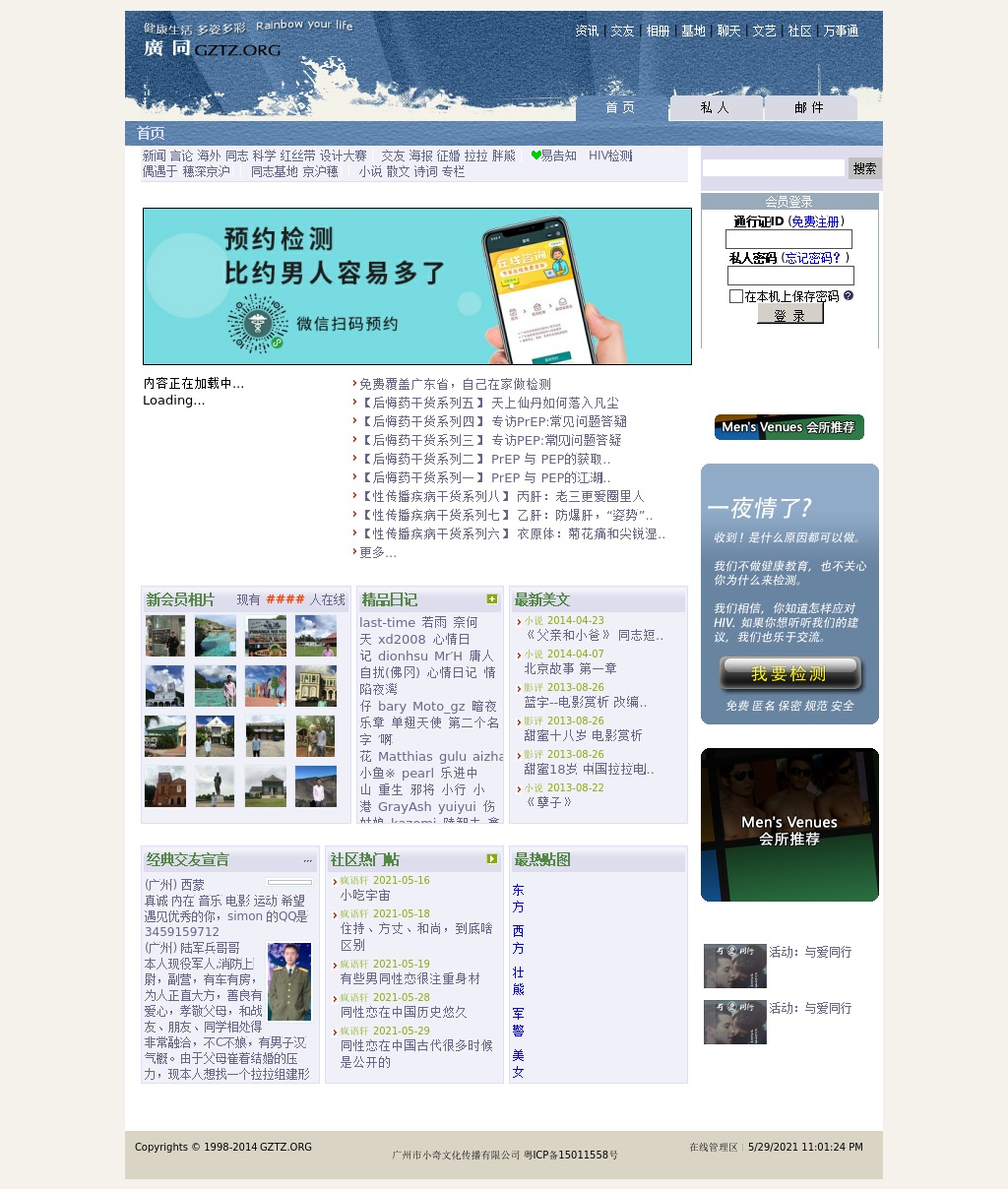Screen dimensions: 1008x1189
Task: Open the first 活动:与爱同行 thumbnail
Action: click(735, 966)
